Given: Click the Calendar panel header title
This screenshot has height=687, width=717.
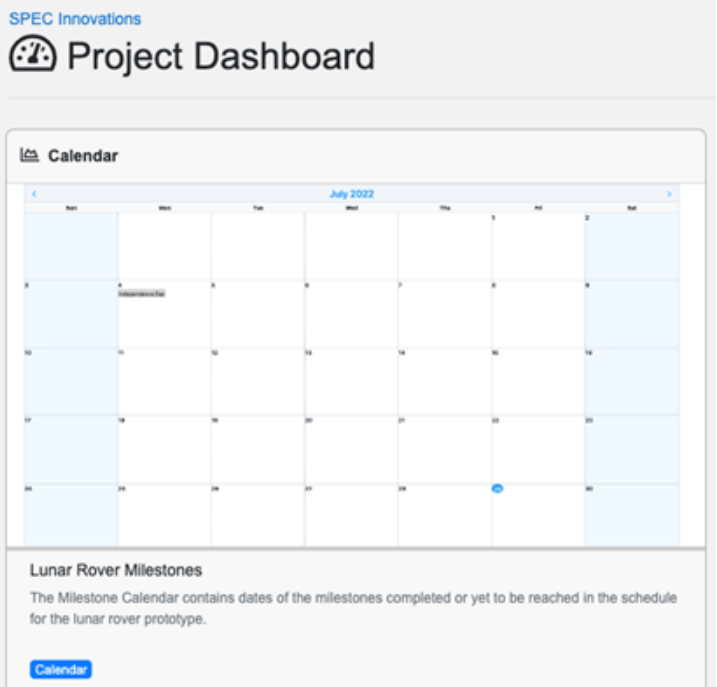Looking at the screenshot, I should (x=83, y=156).
